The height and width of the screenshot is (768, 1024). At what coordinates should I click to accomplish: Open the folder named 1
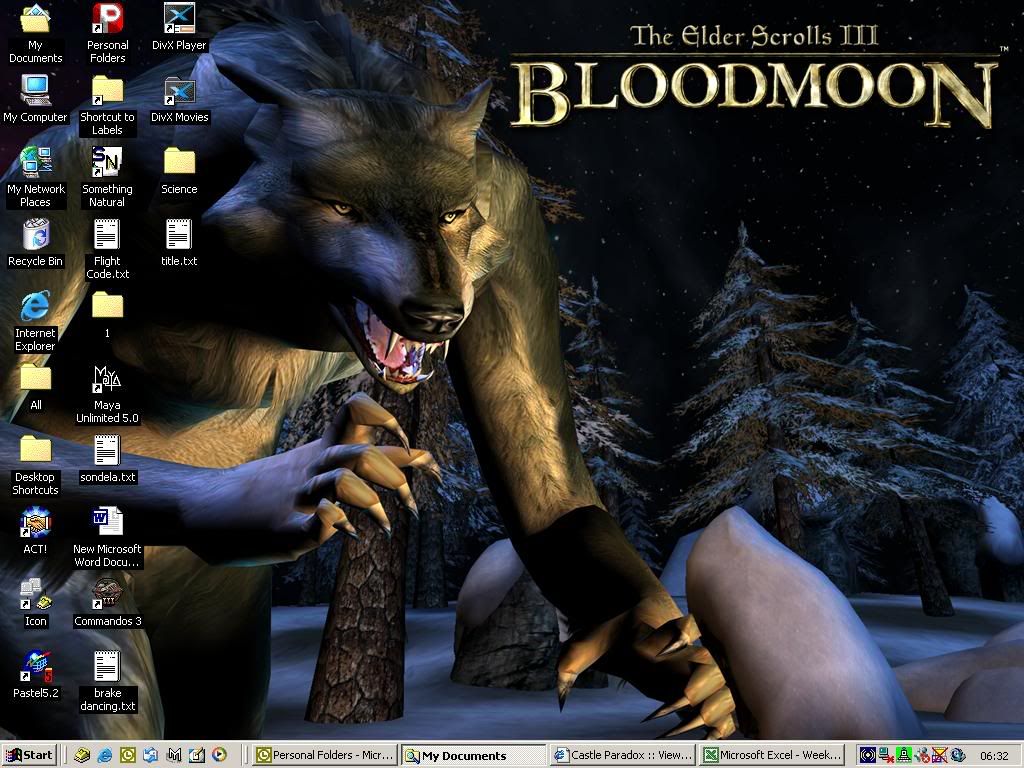click(x=107, y=313)
